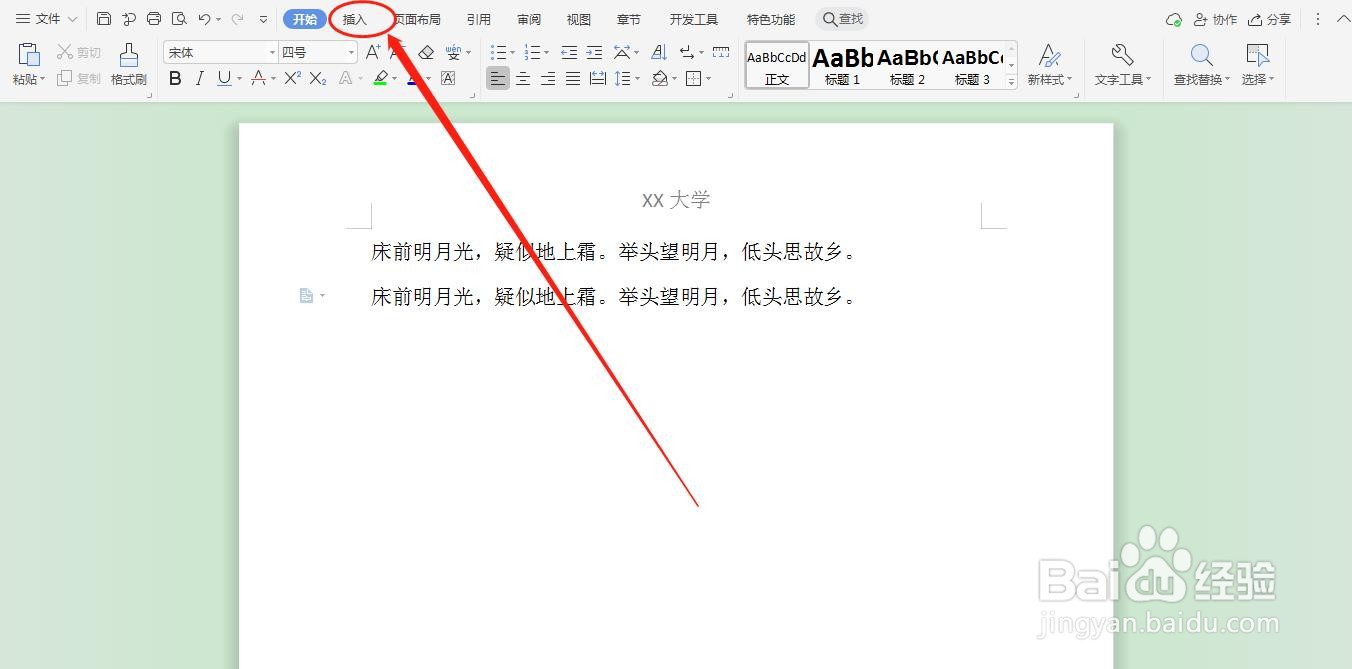Viewport: 1352px width, 669px height.
Task: Apply italic formatting
Action: [199, 78]
